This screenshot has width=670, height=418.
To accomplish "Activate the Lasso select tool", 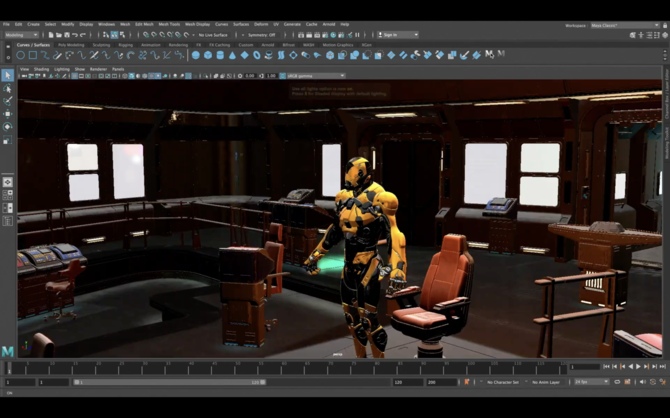I will coord(8,88).
